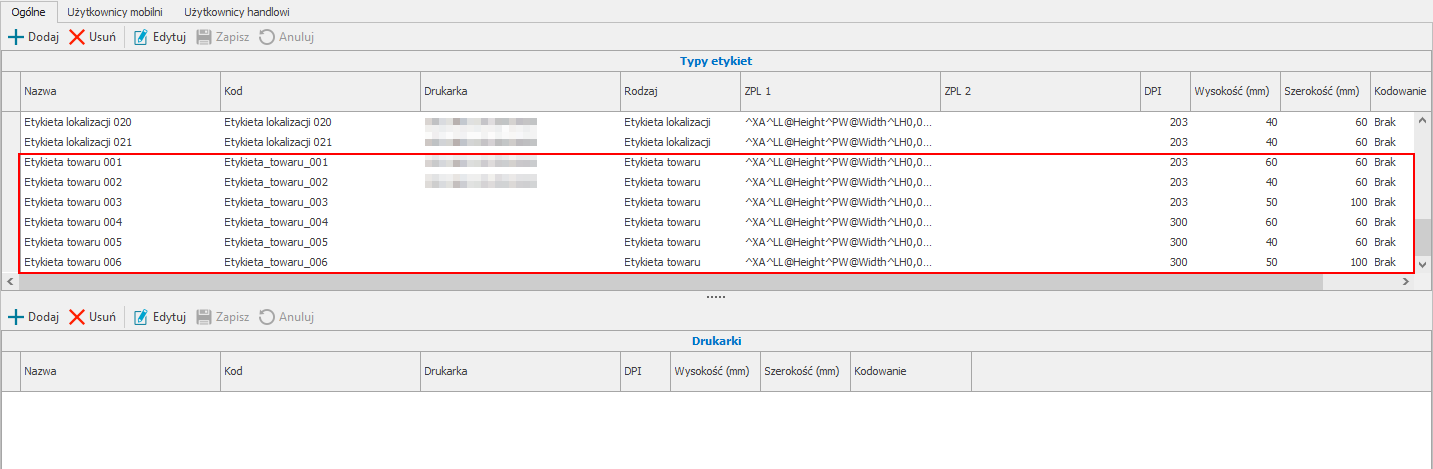The height and width of the screenshot is (469, 1433).
Task: Sort label types by DPI column header
Action: coord(1164,91)
